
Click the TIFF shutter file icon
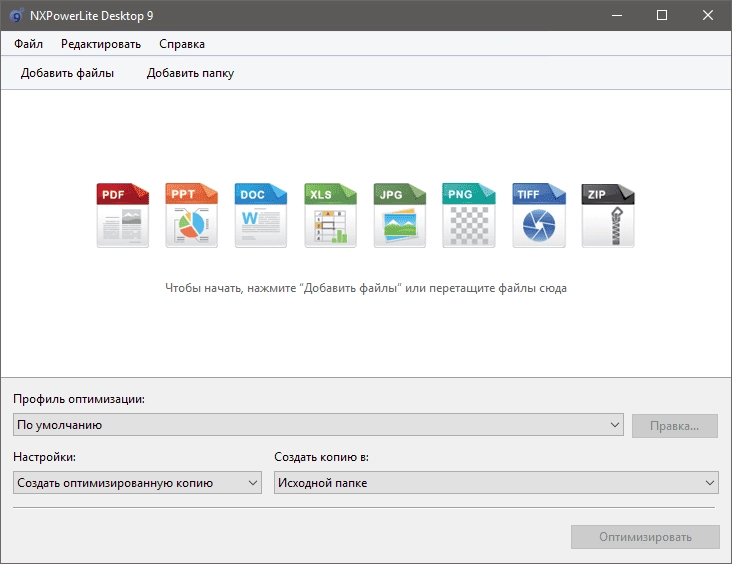(x=539, y=215)
